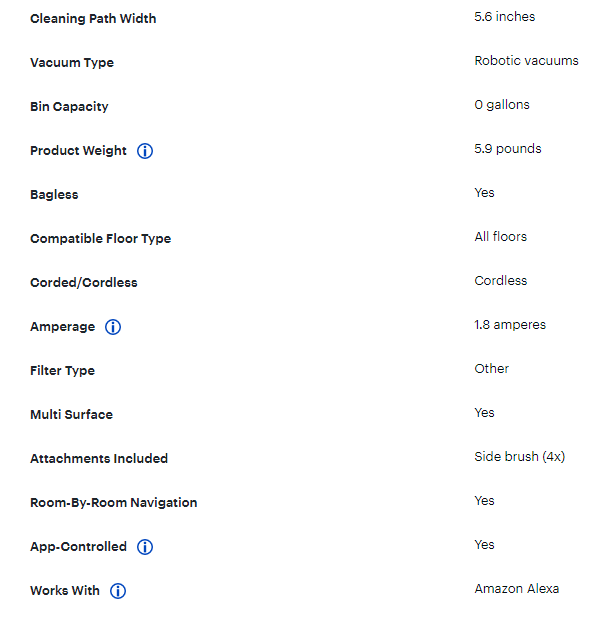The height and width of the screenshot is (622, 593).
Task: Select the Filter Type label
Action: pos(62,371)
